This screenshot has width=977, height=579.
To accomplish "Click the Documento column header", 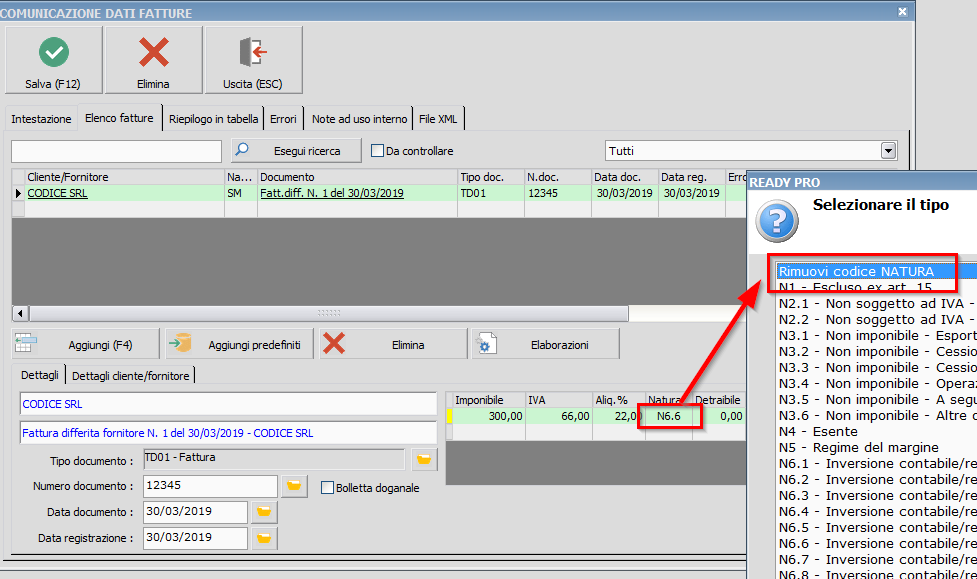I will tap(357, 177).
